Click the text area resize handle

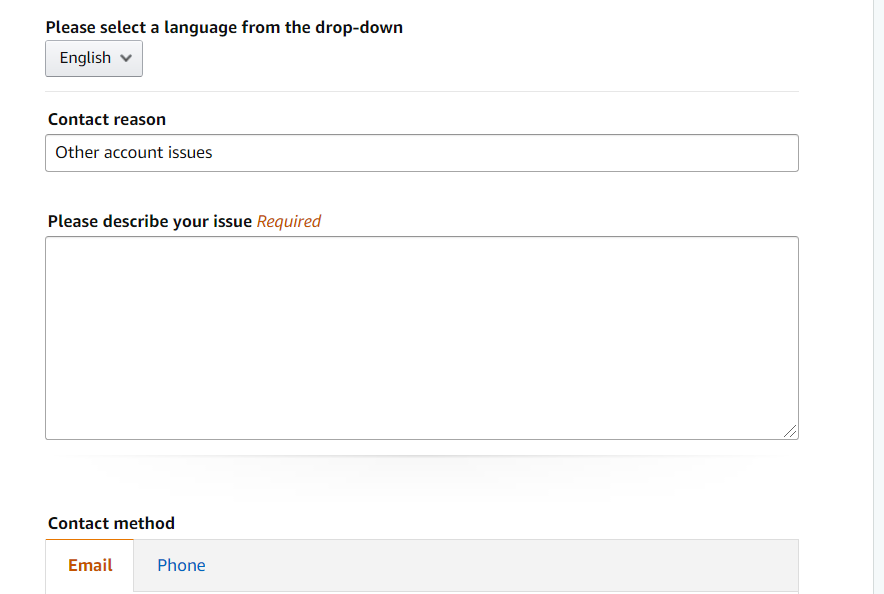click(x=790, y=431)
